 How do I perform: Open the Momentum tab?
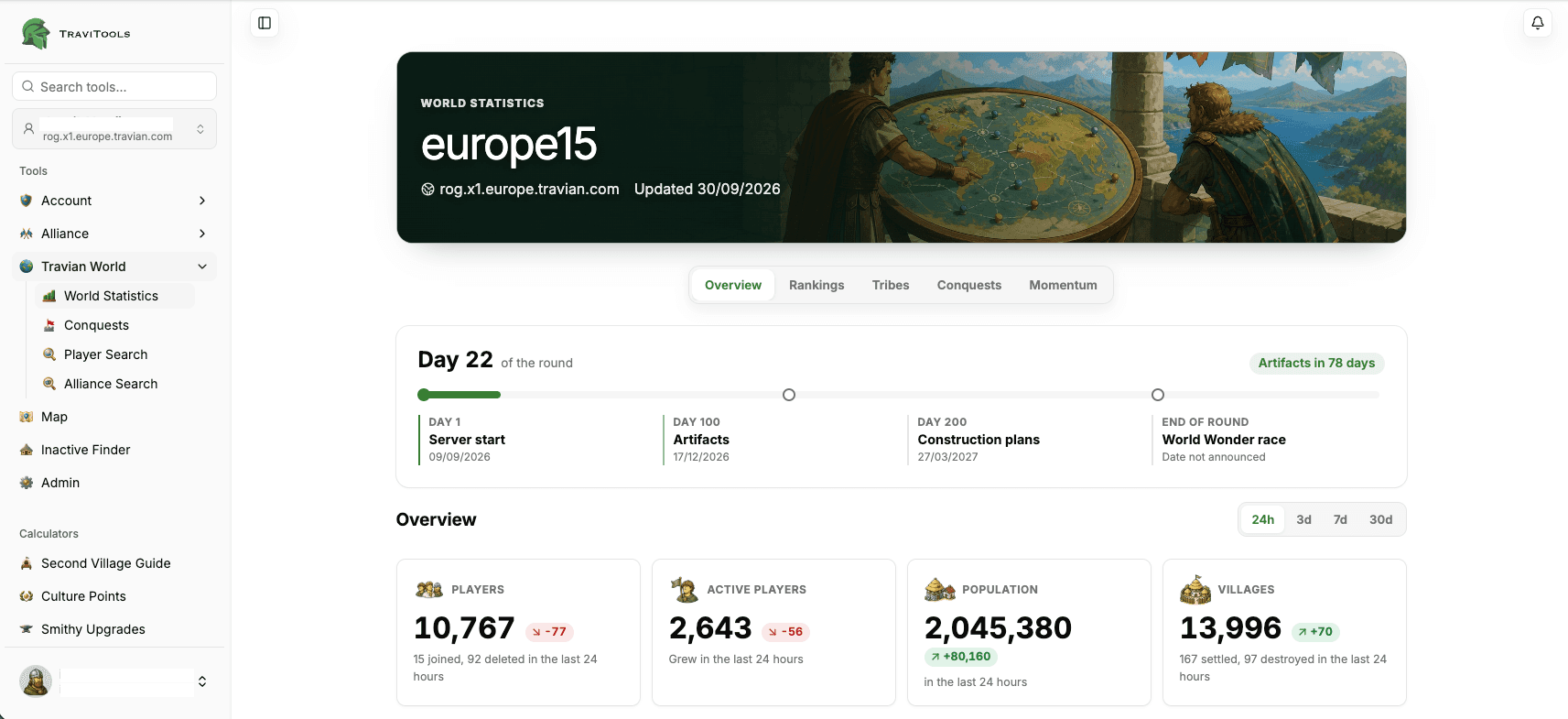(x=1063, y=285)
